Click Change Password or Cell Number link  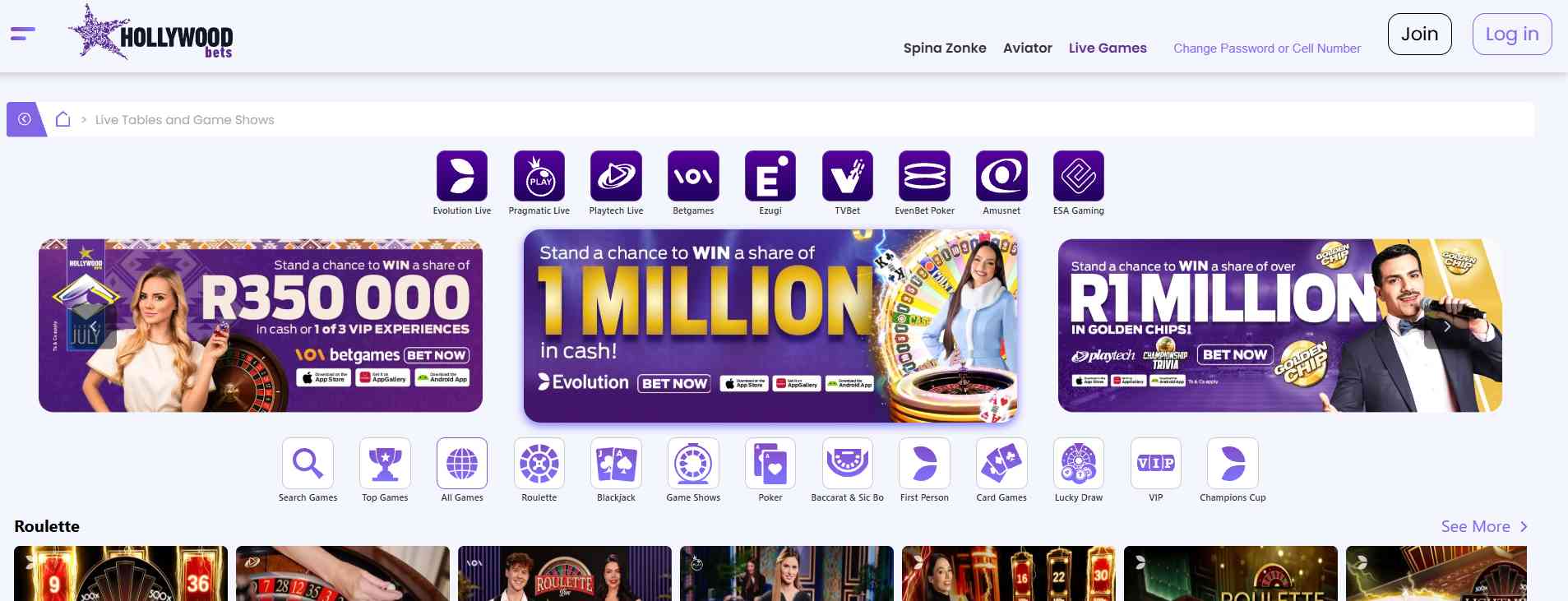coord(1267,49)
